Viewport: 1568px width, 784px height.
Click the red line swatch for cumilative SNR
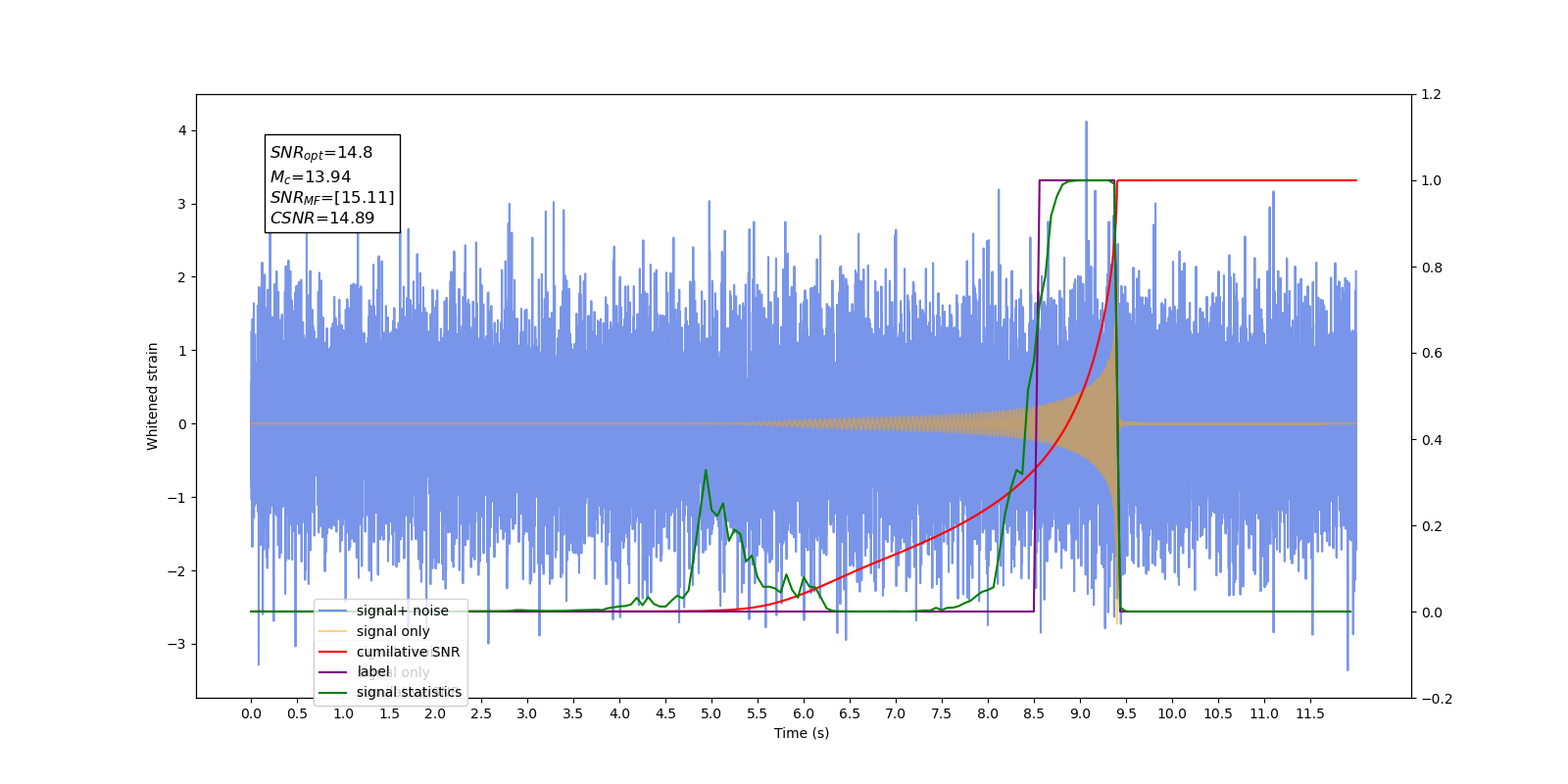click(x=333, y=652)
